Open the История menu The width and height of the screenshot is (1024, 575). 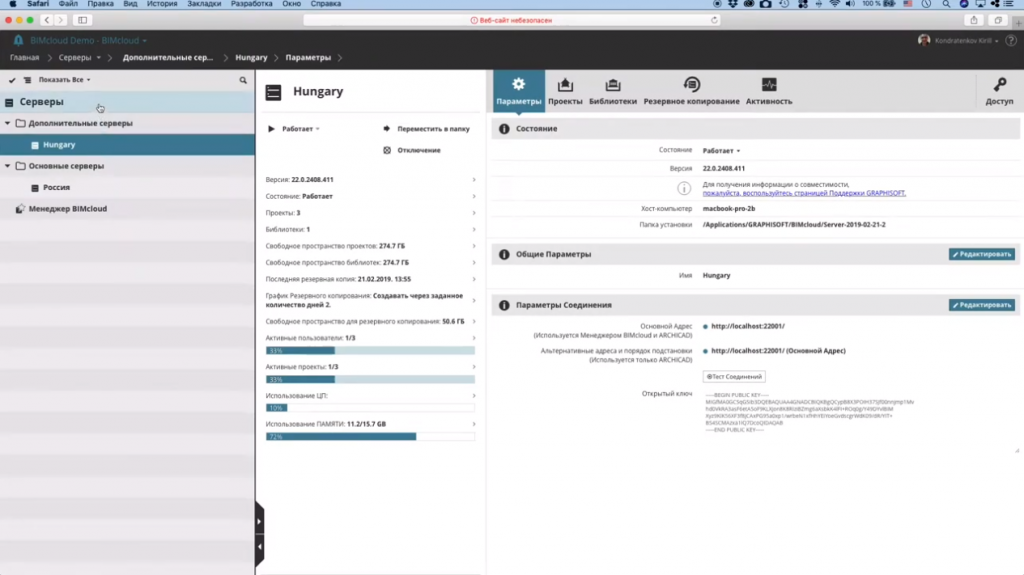tap(162, 4)
